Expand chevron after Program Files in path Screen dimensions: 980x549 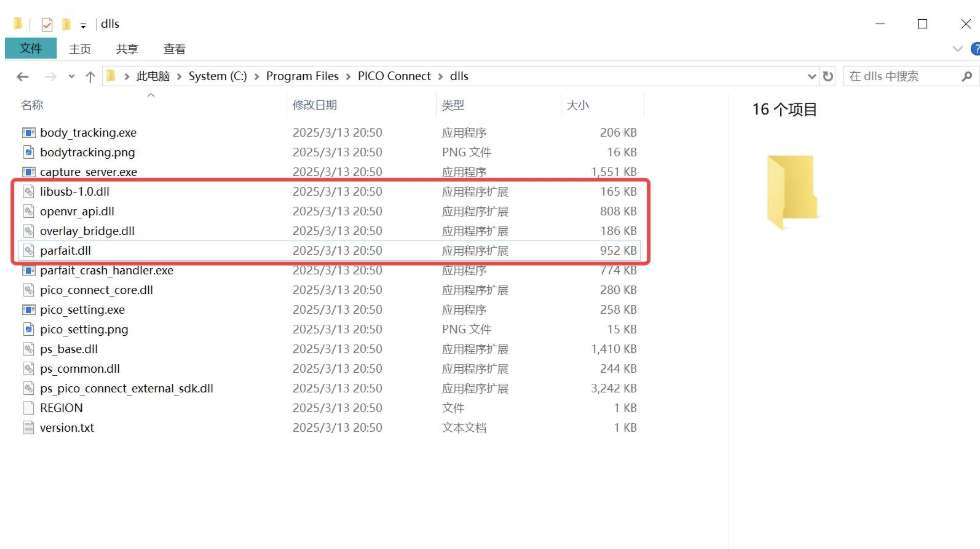tap(348, 76)
